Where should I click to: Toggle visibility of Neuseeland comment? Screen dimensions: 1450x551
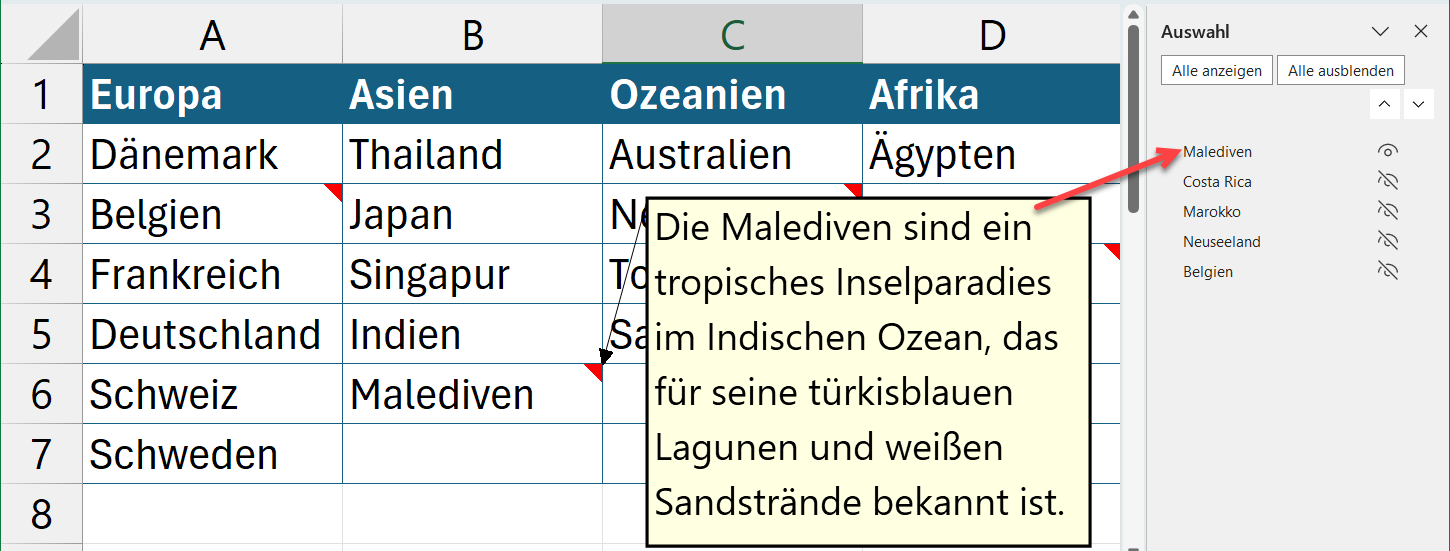point(1387,242)
